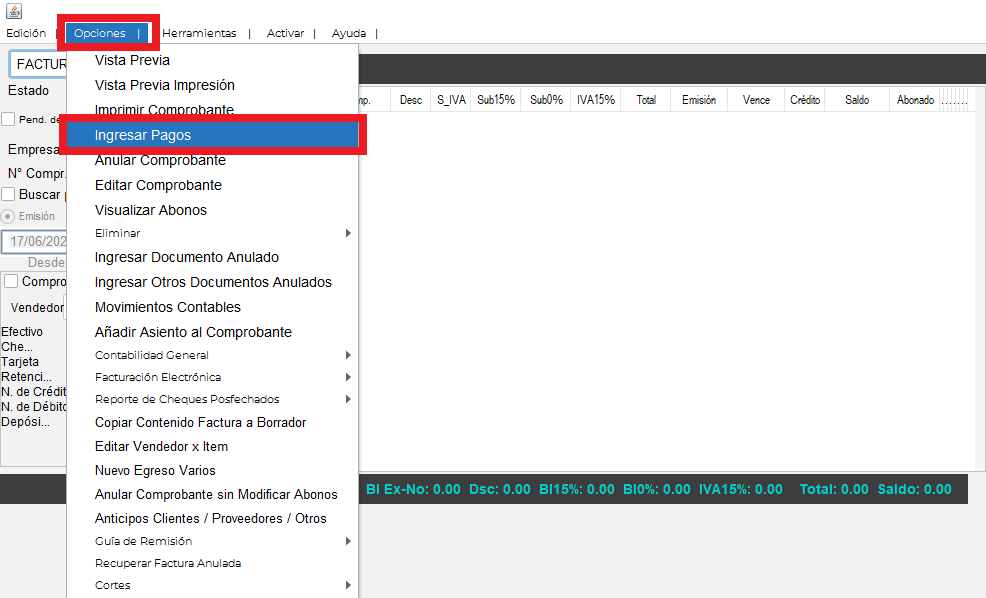The width and height of the screenshot is (986, 598).
Task: Select Vista Previa menu entry
Action: coord(213,60)
